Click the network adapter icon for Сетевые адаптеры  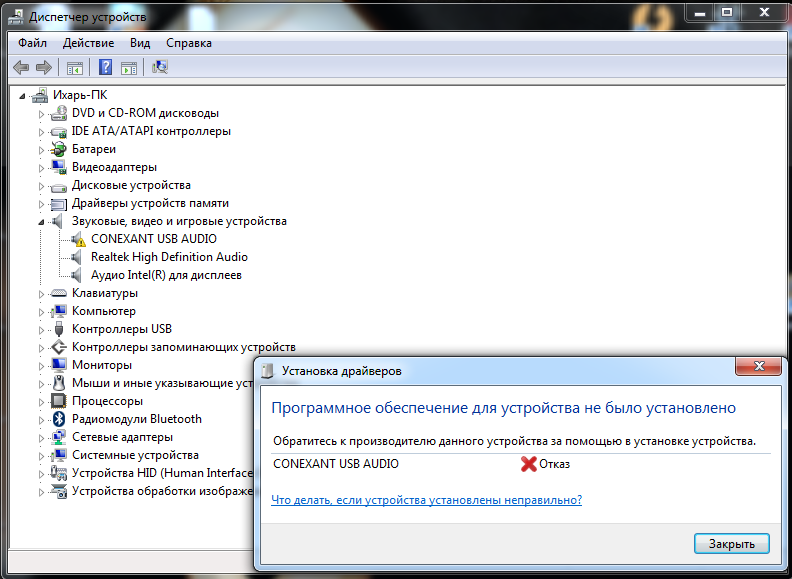tap(59, 437)
